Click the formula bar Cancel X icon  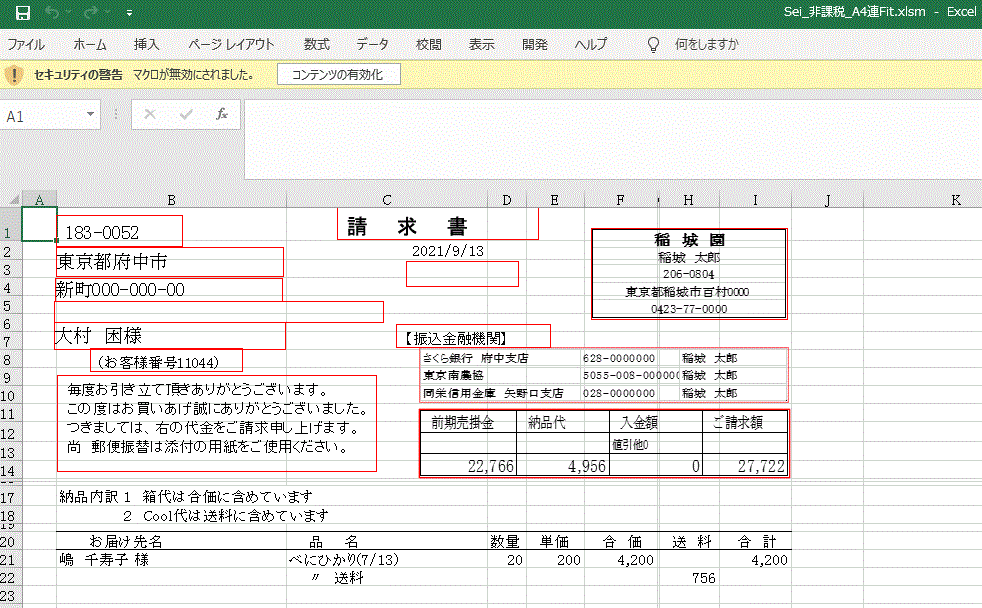pyautogui.click(x=150, y=114)
